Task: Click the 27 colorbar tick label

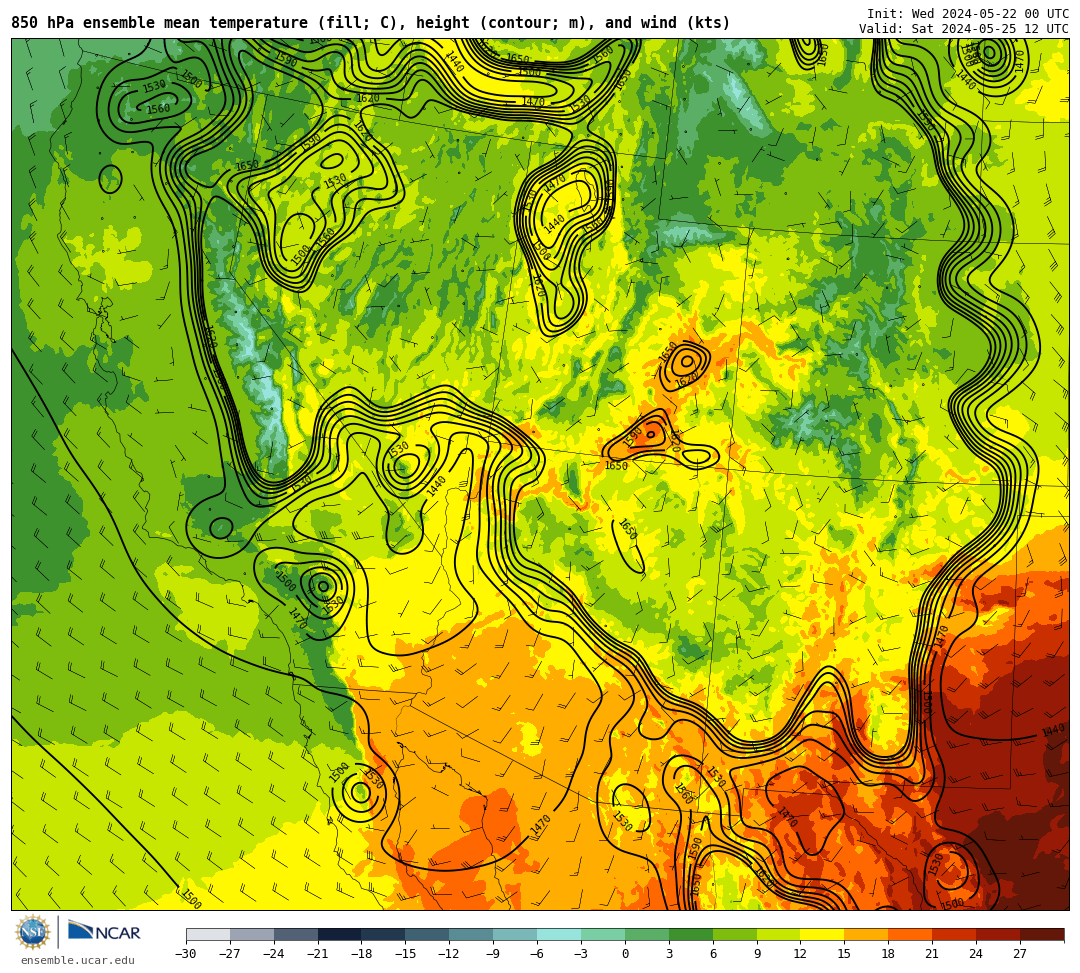Action: coord(1020,954)
